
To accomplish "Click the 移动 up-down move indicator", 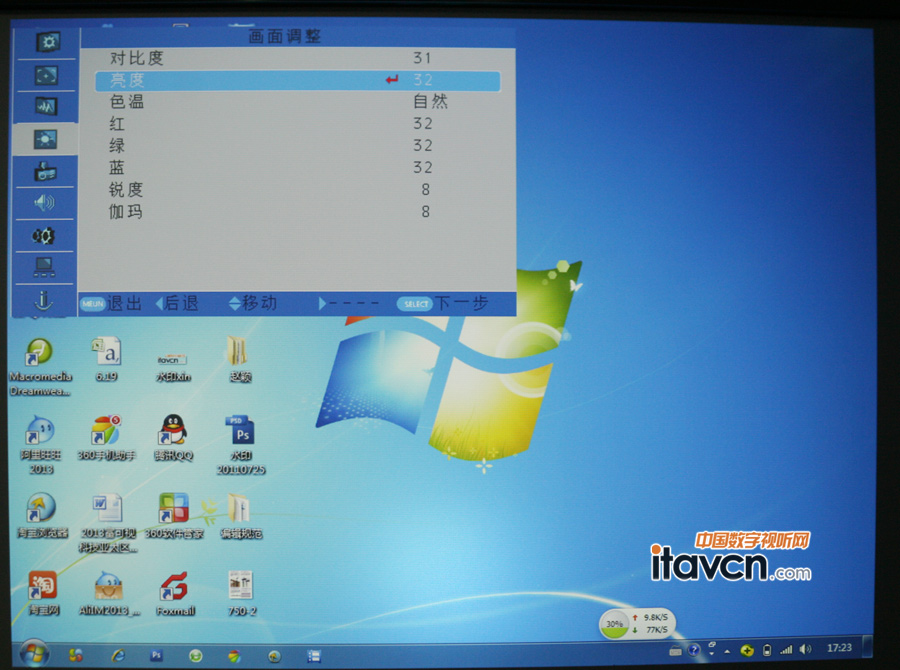I will (x=253, y=303).
